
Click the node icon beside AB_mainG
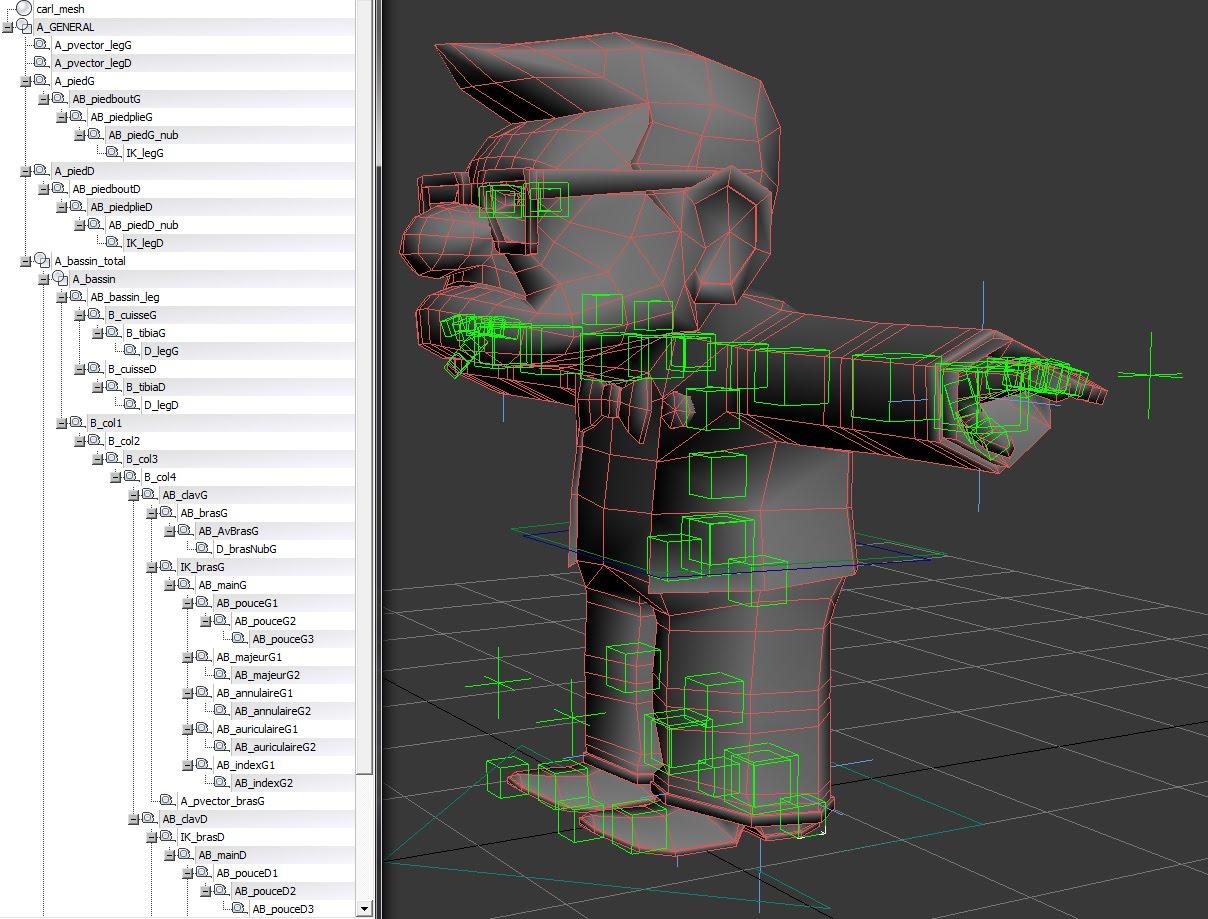pyautogui.click(x=185, y=585)
